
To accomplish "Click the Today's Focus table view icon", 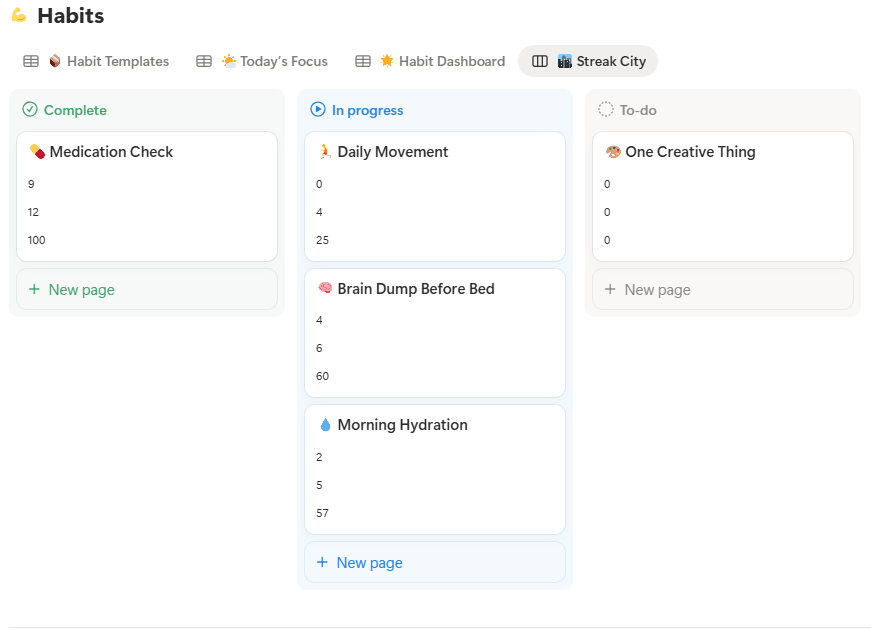I will [204, 61].
